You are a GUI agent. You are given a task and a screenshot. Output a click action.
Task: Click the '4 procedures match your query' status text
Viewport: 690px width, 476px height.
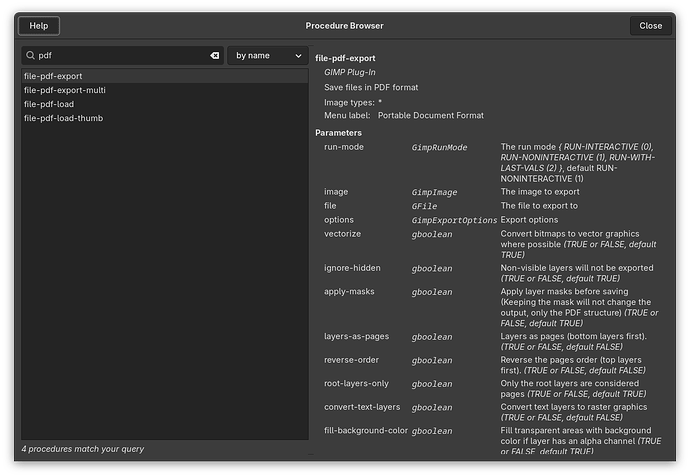click(82, 449)
